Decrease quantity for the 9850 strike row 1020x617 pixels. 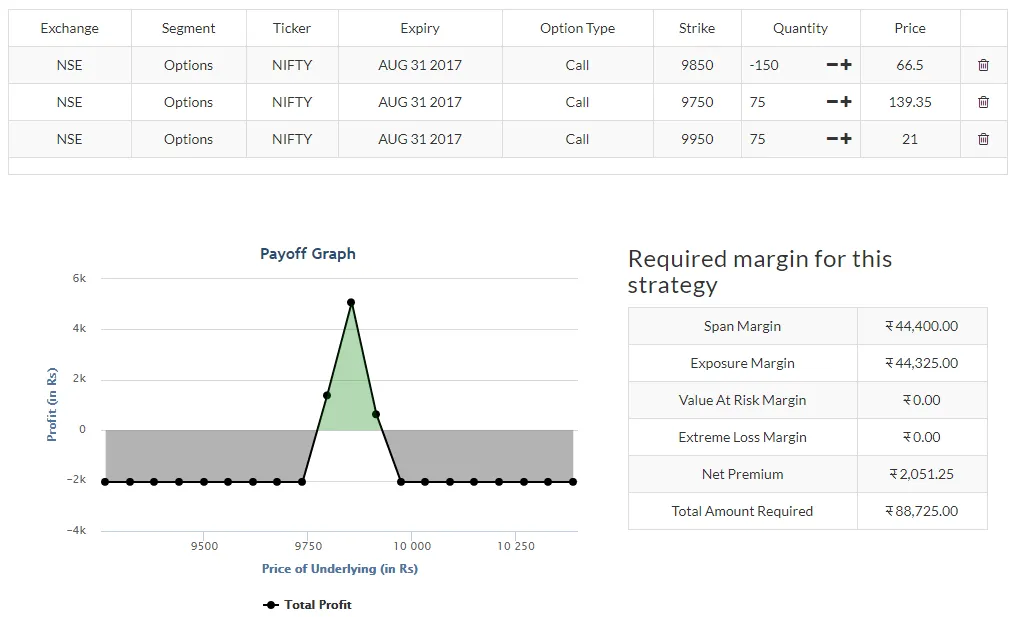[x=833, y=64]
